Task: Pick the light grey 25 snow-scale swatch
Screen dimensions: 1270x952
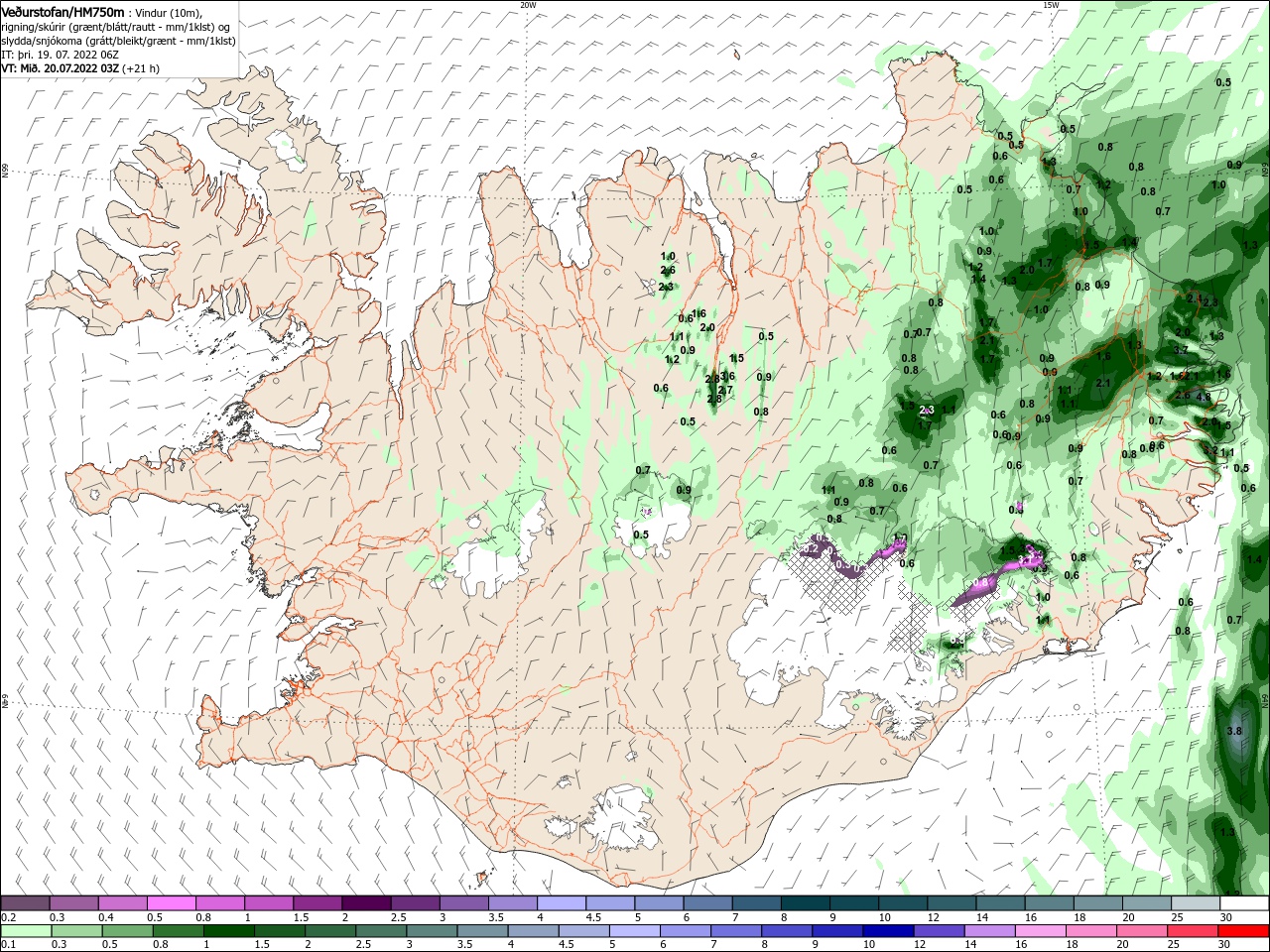Action: (1196, 903)
